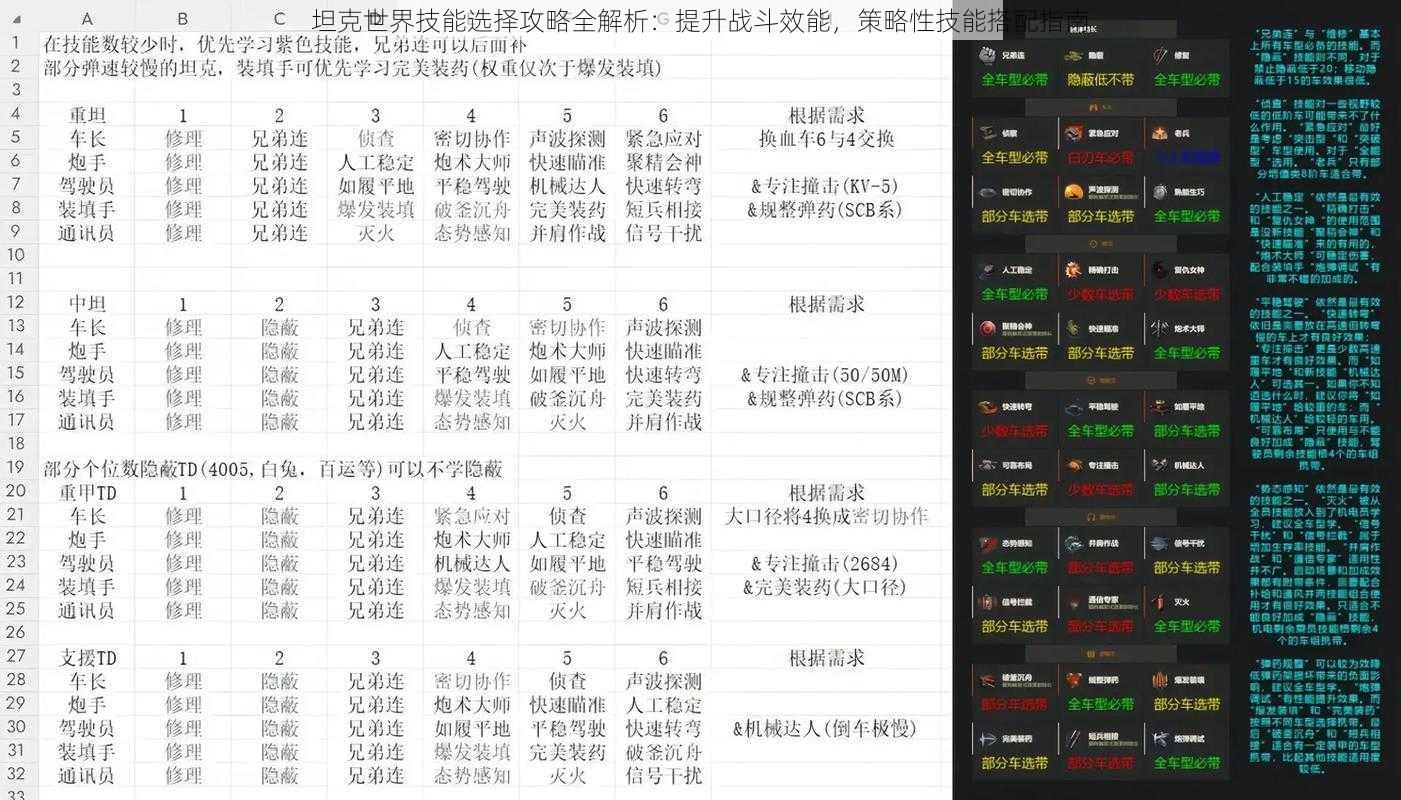Click the 换血车6与4交换 cell
The width and height of the screenshot is (1401, 800).
827,139
